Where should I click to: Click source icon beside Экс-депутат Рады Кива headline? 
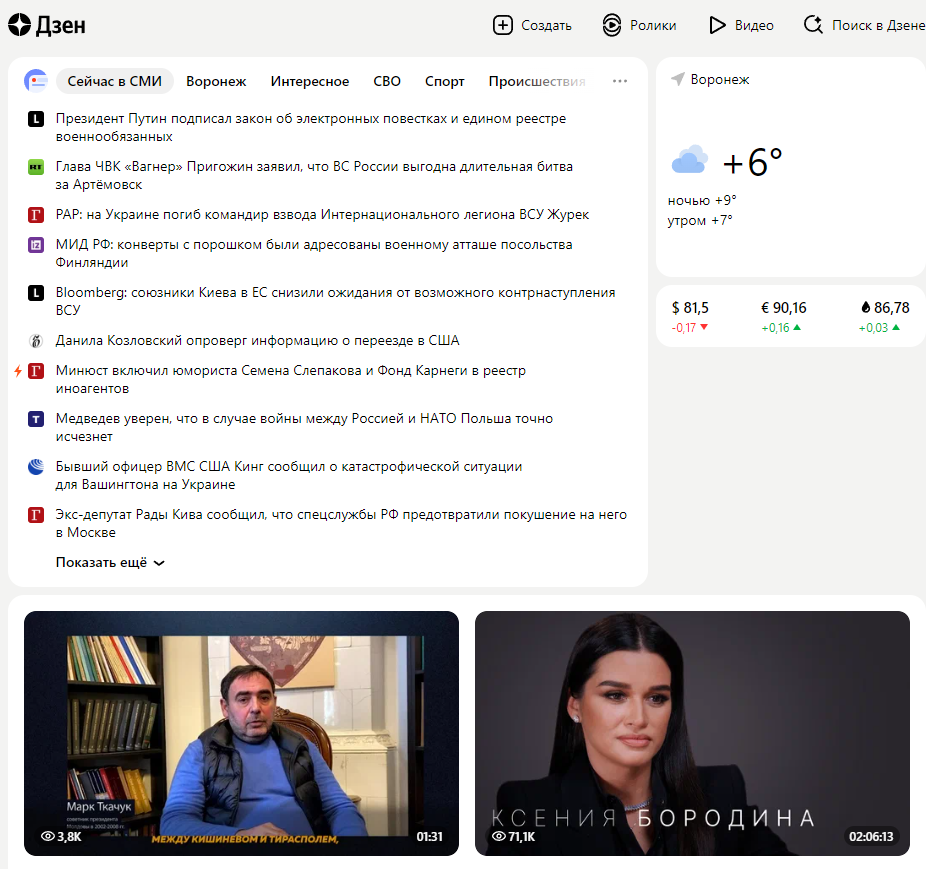pos(36,515)
